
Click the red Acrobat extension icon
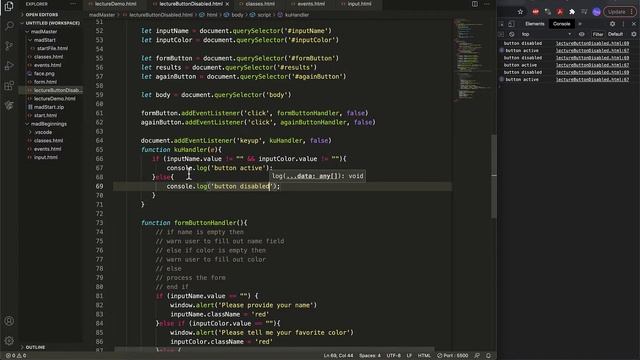(560, 12)
